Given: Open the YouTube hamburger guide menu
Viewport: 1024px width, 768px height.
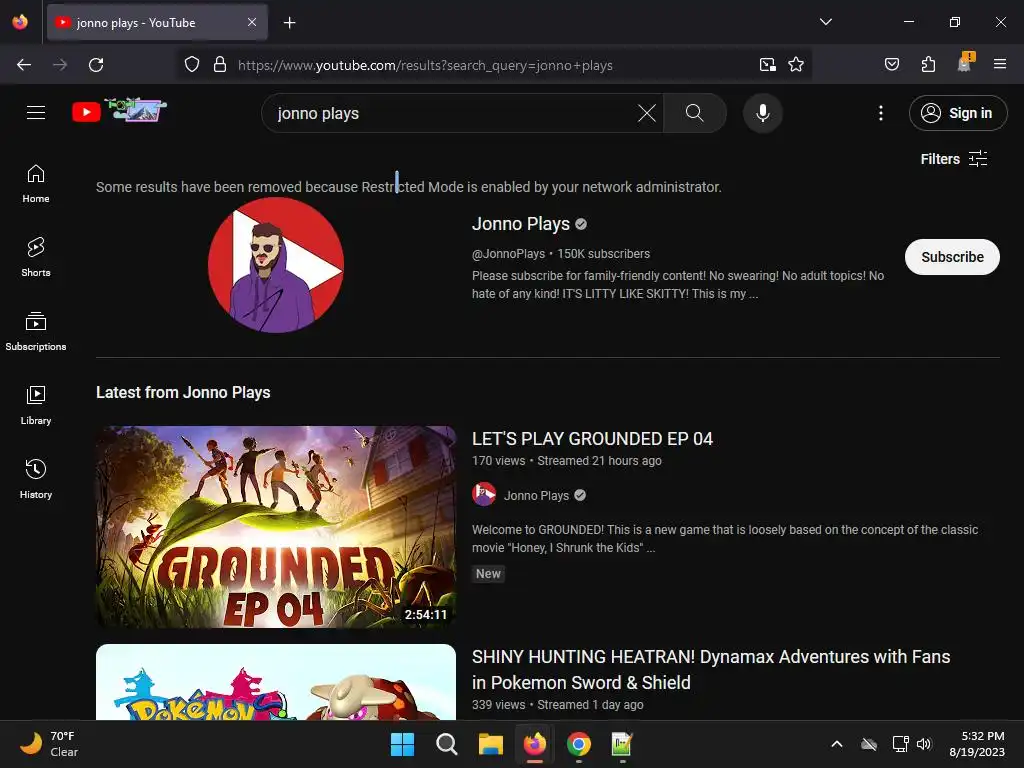Looking at the screenshot, I should 36,112.
